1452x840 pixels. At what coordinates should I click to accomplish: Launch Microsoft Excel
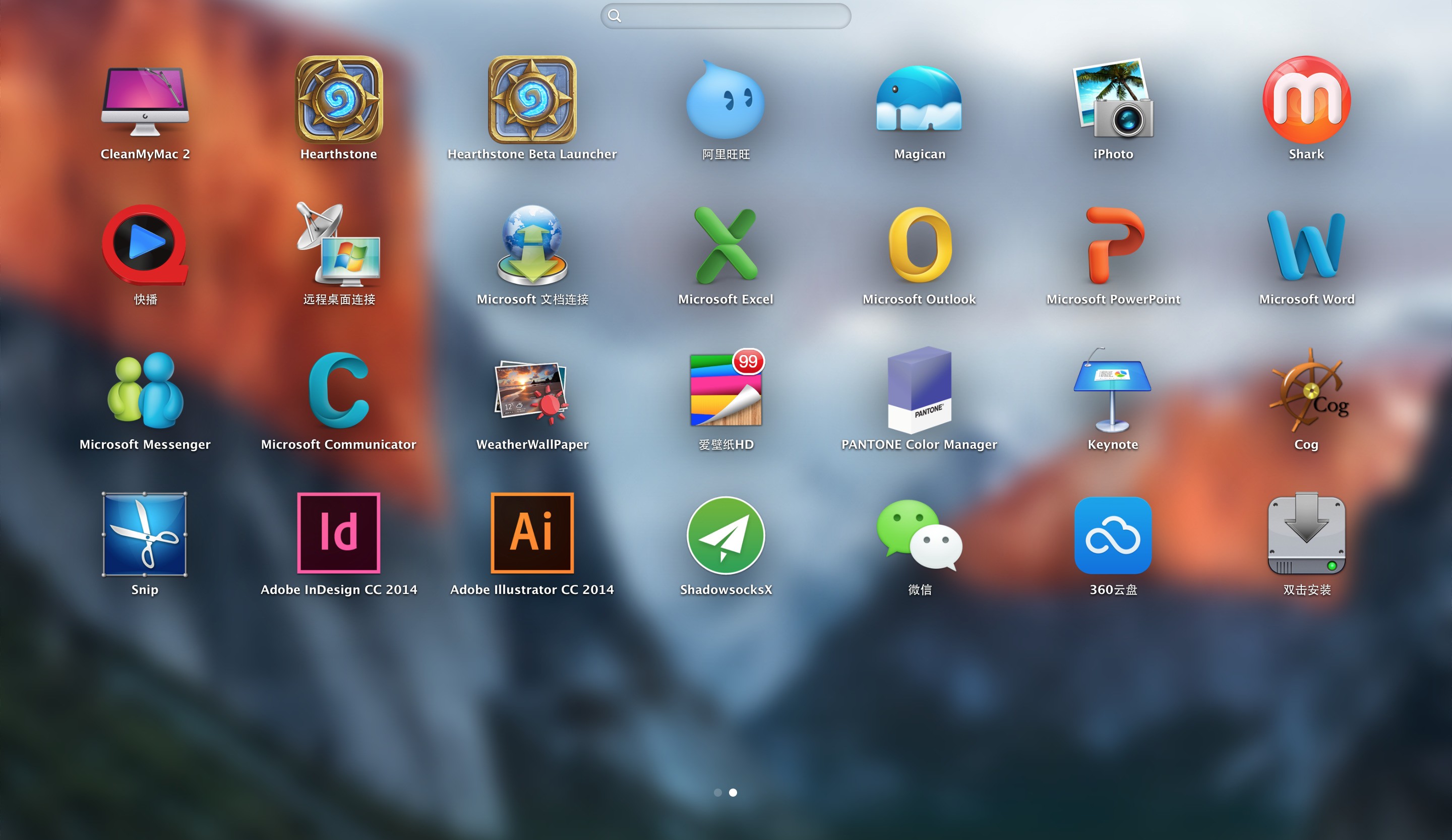pos(725,246)
